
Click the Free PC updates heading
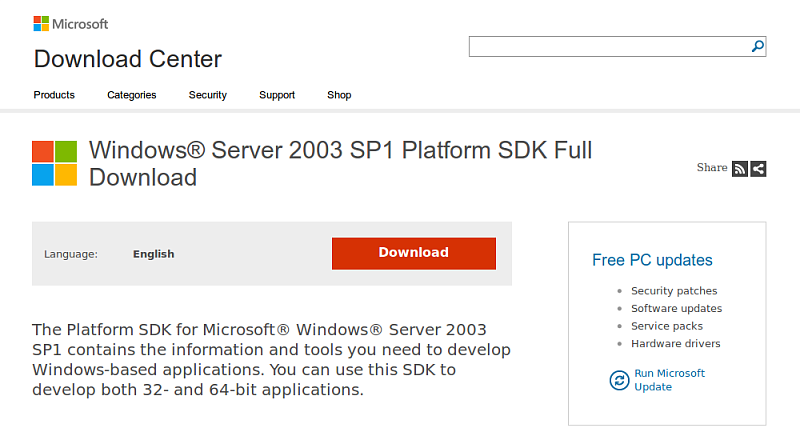click(652, 260)
